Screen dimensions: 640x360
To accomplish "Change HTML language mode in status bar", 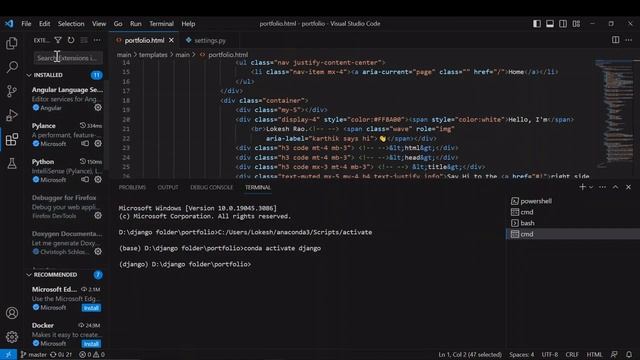I will click(x=594, y=354).
